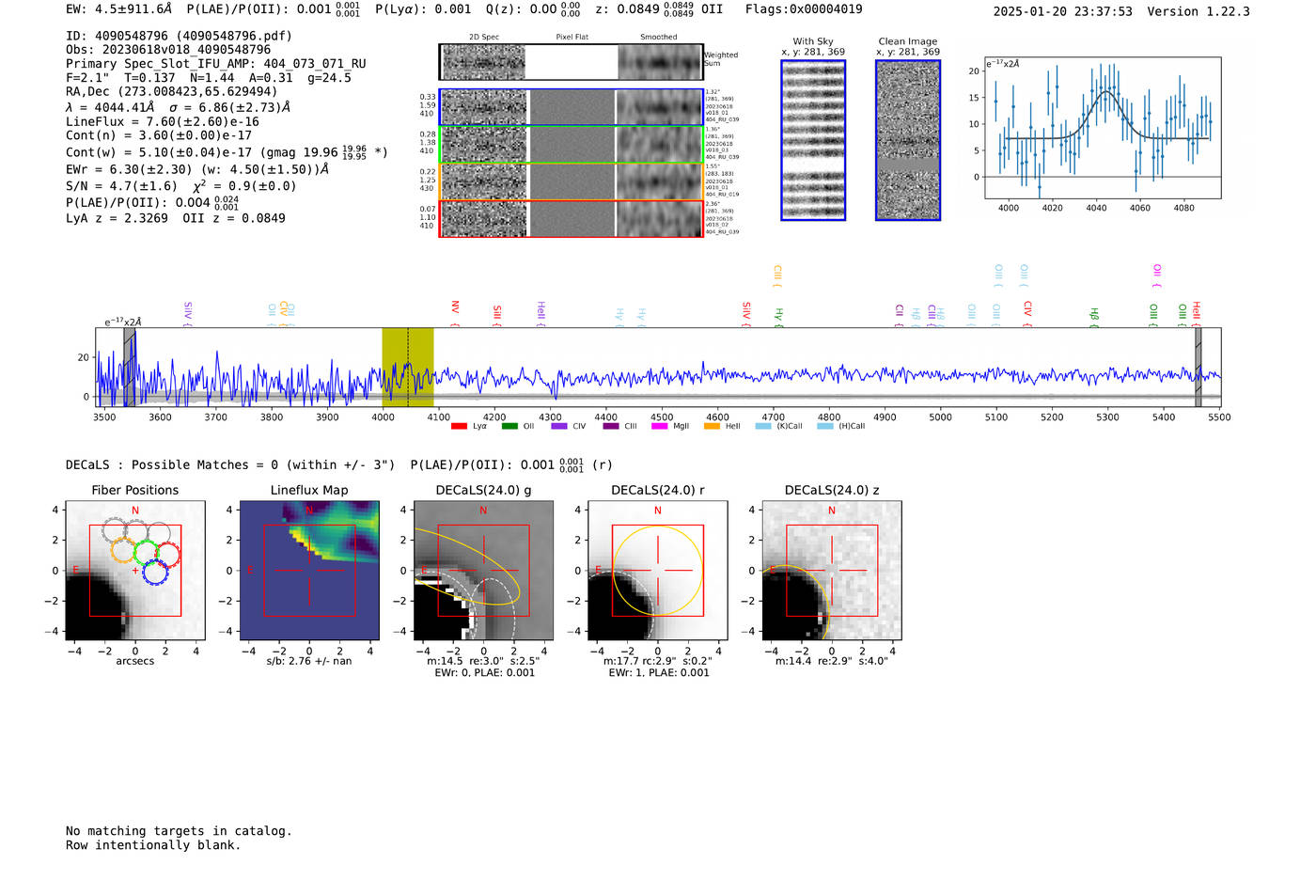Click the 'Fiber Positions' panel title
Image resolution: width=1316 pixels, height=896 pixels.
[x=135, y=491]
